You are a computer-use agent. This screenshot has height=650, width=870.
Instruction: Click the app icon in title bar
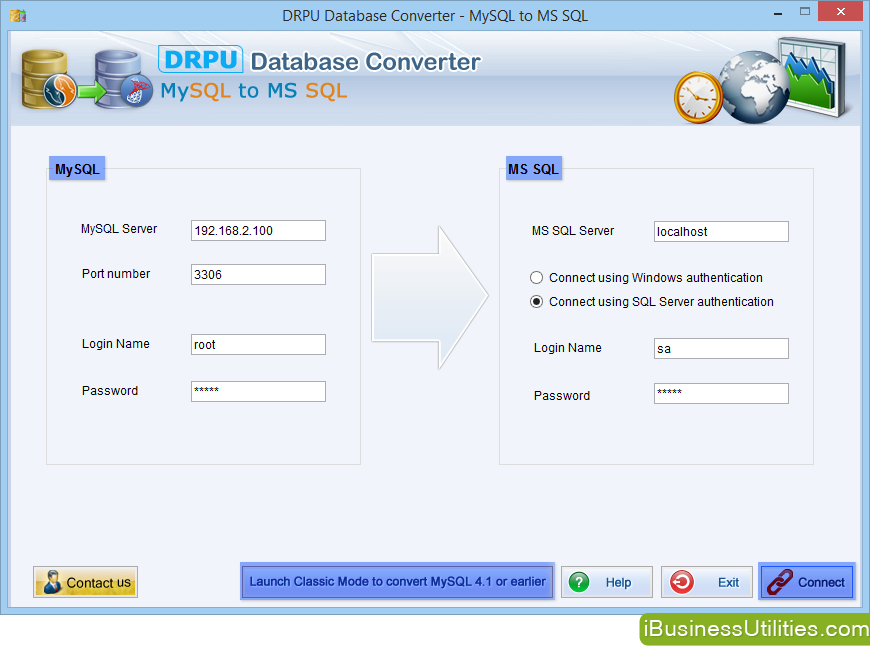click(x=18, y=16)
